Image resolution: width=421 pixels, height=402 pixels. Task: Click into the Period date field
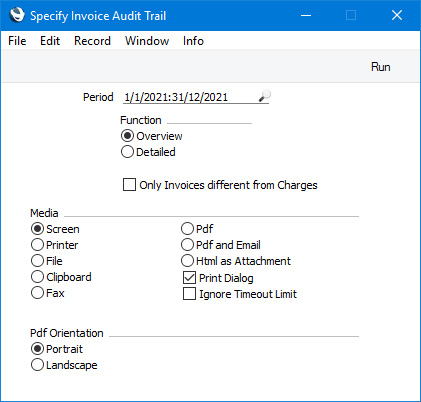point(190,97)
